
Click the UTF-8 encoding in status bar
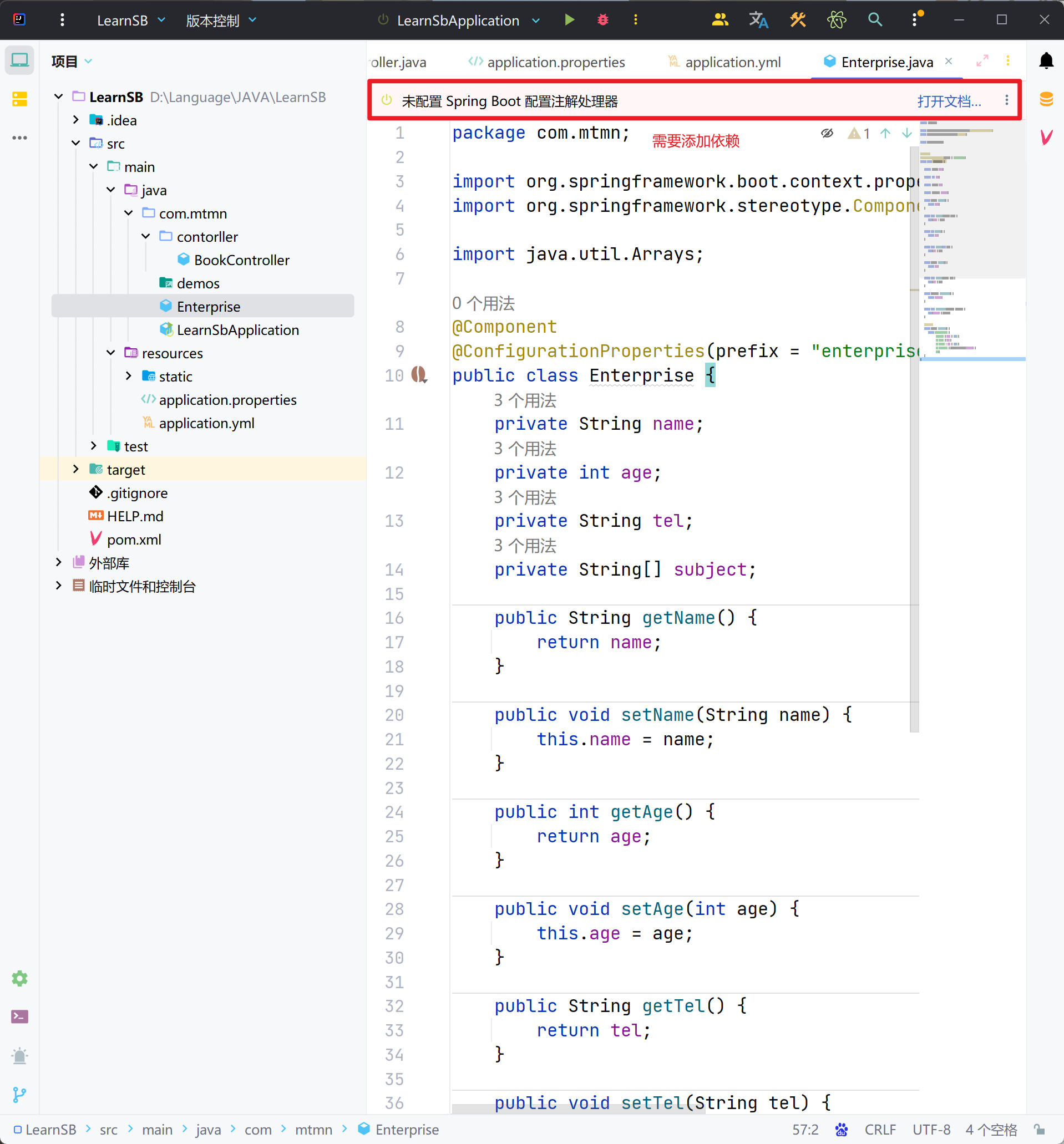tap(931, 1130)
